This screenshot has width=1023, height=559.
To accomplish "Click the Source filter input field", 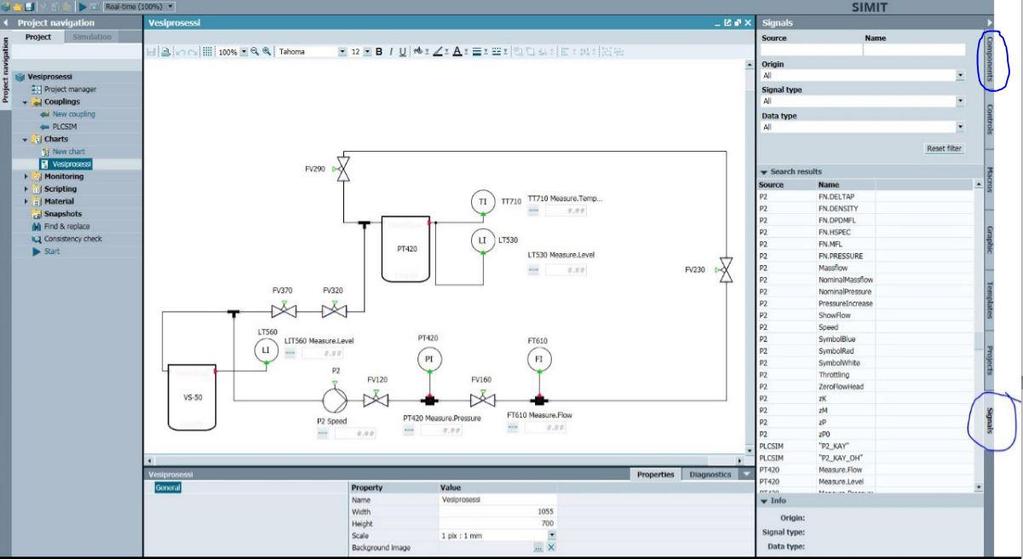I will (x=811, y=50).
